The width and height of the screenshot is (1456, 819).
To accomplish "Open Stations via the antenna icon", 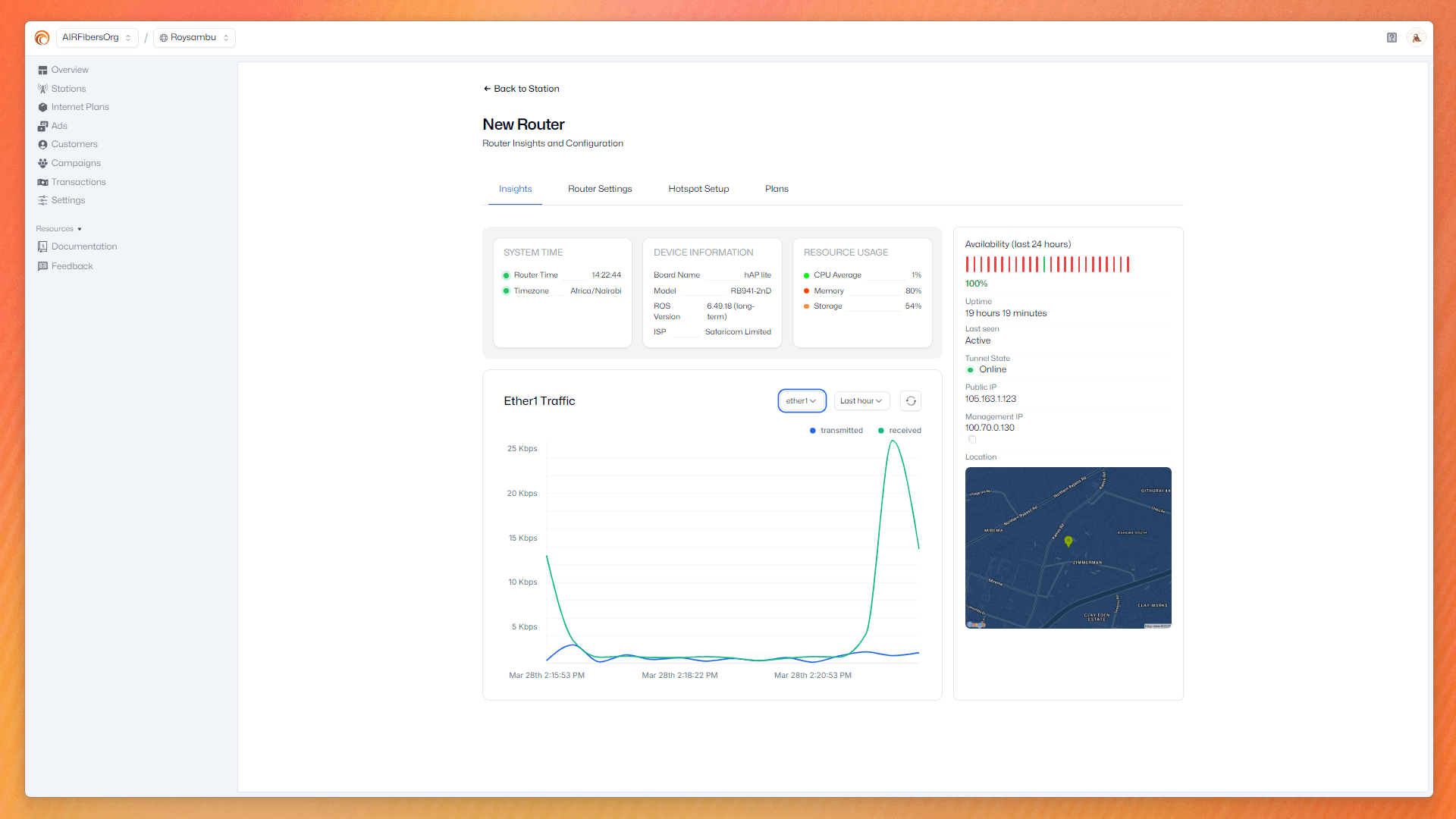I will tap(42, 89).
